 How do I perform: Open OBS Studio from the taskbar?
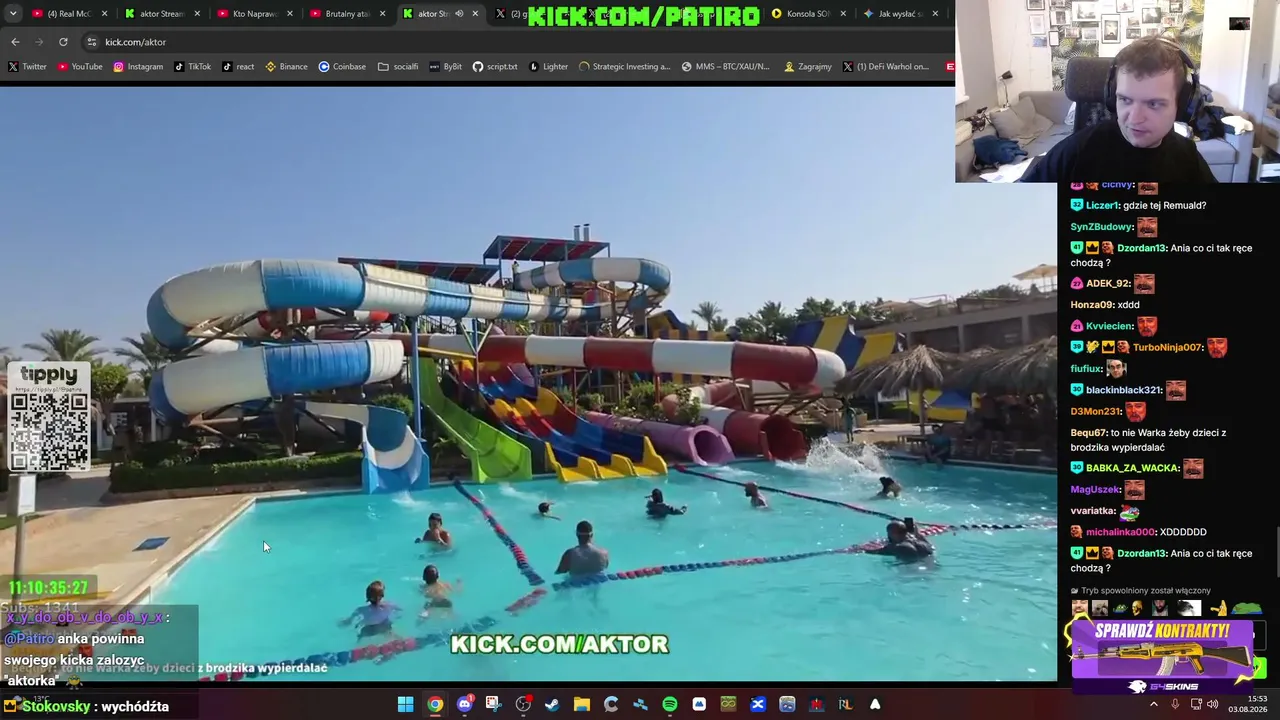click(x=523, y=705)
